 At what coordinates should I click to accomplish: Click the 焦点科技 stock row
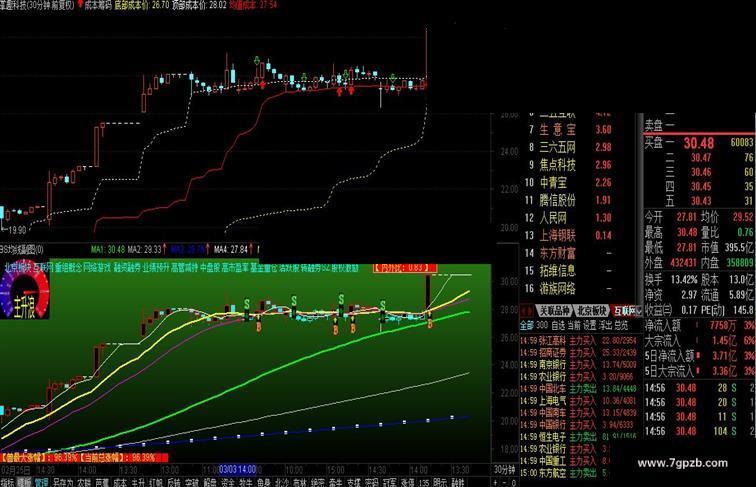click(569, 165)
